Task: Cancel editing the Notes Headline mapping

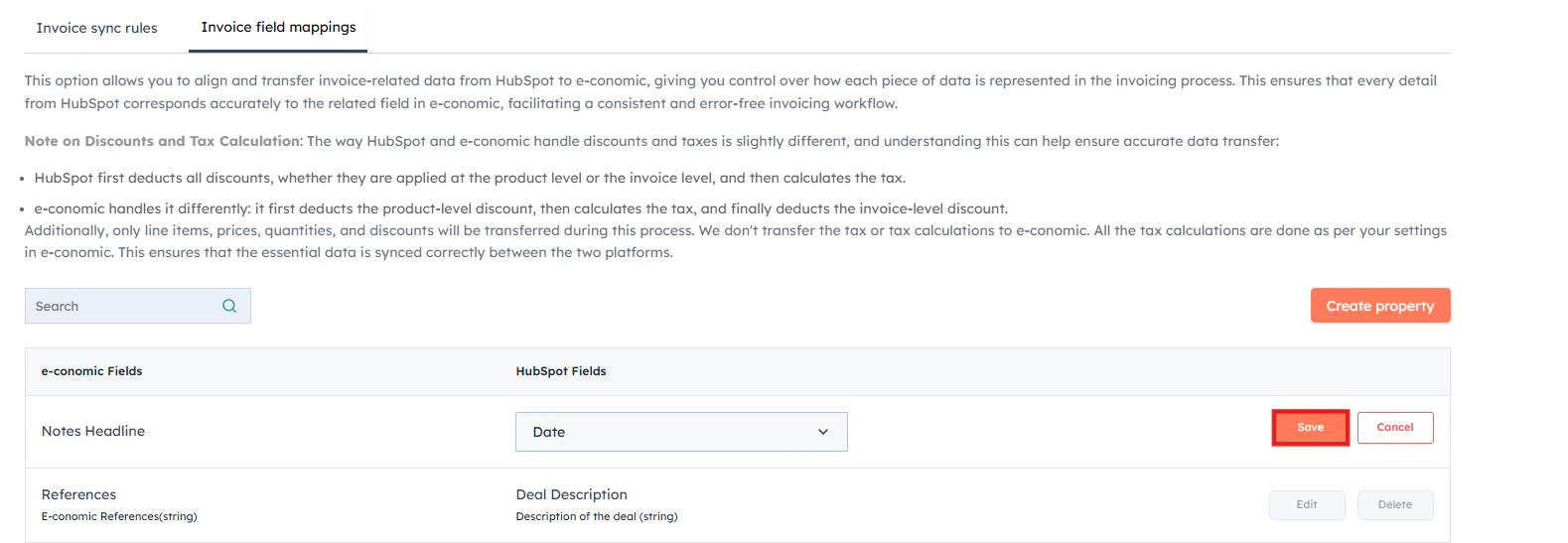Action: [x=1394, y=428]
